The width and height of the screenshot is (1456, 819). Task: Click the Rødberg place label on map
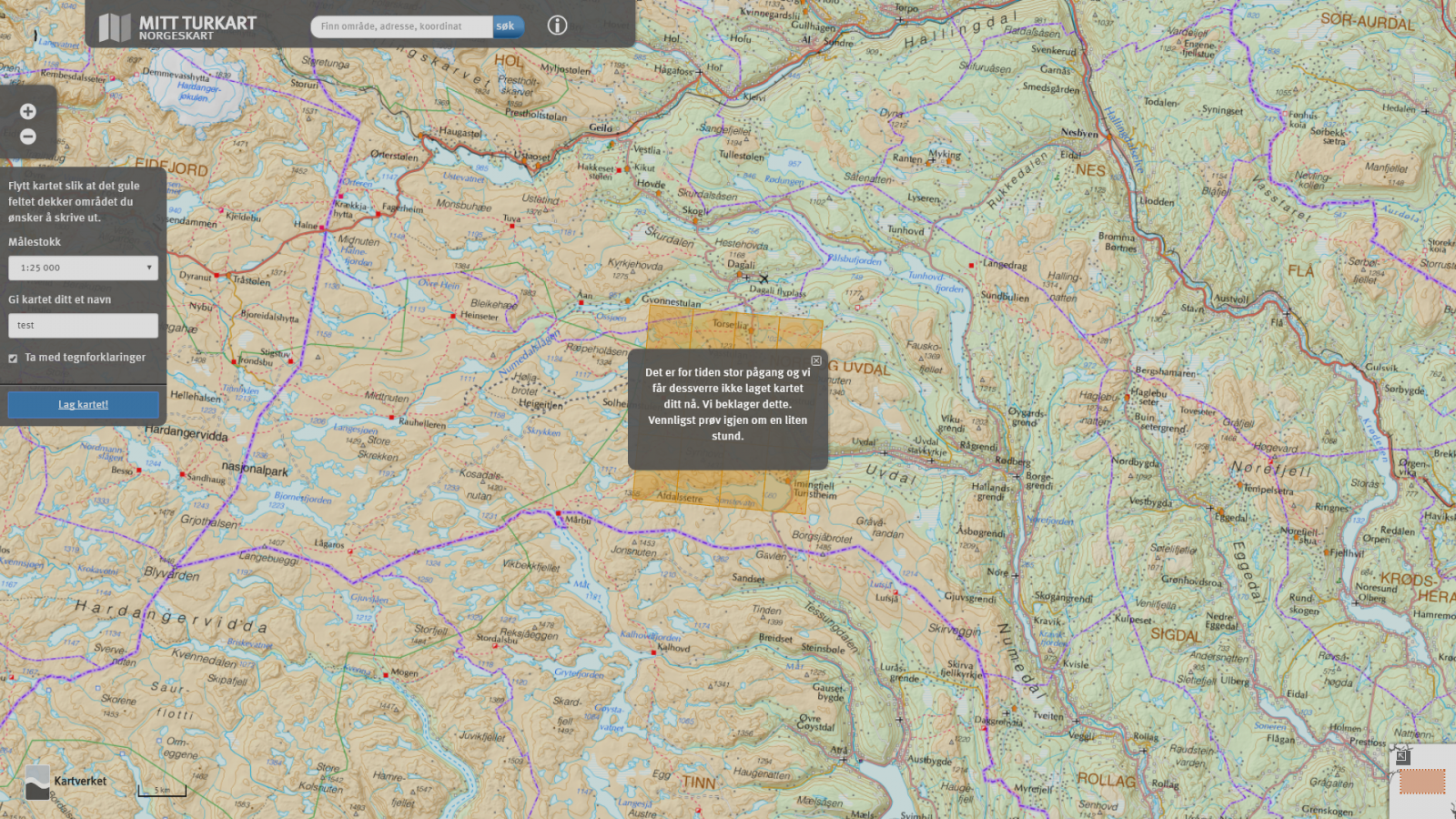[x=1012, y=461]
